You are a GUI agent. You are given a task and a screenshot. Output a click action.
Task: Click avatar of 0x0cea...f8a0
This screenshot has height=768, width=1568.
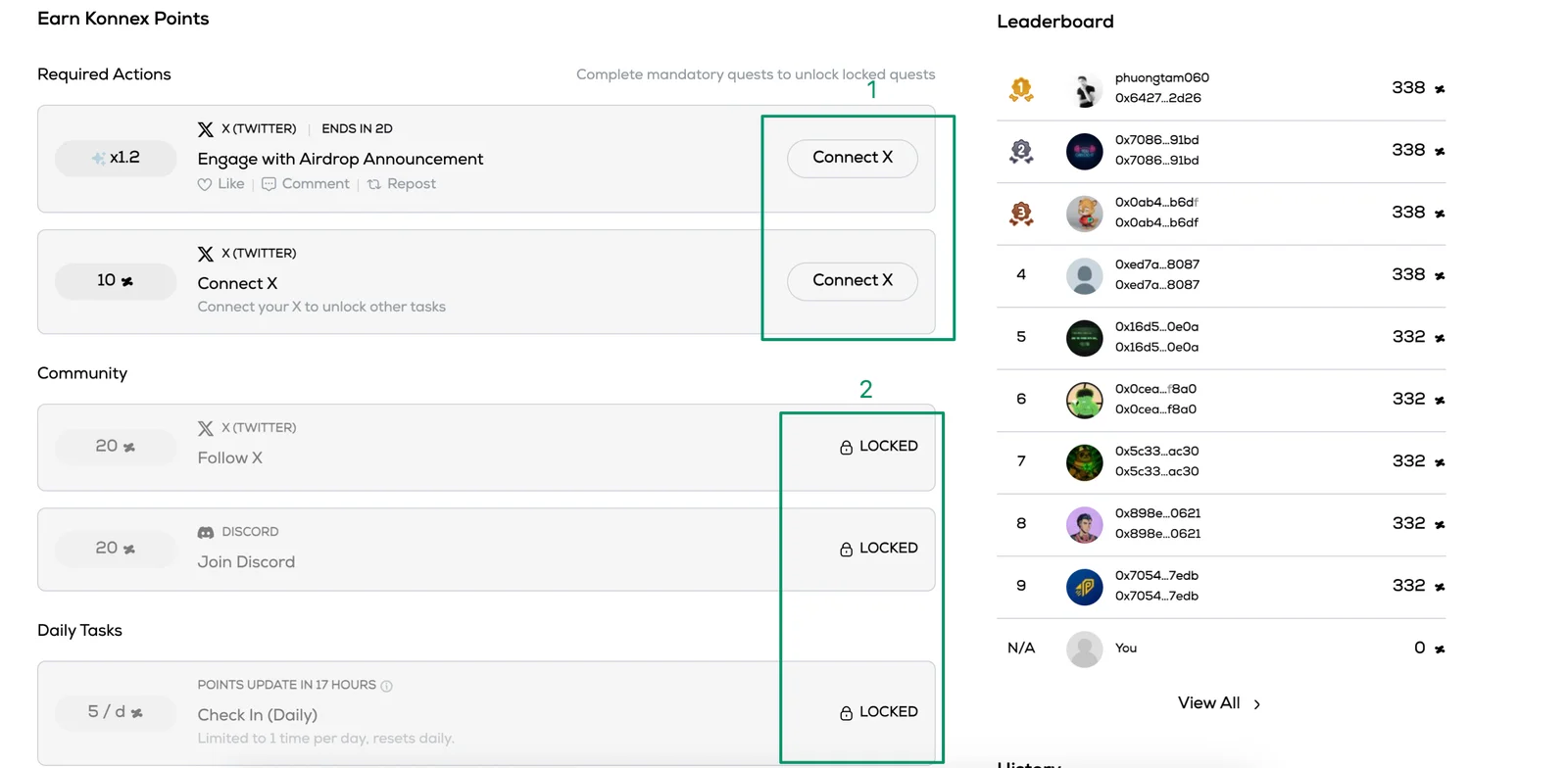tap(1085, 401)
